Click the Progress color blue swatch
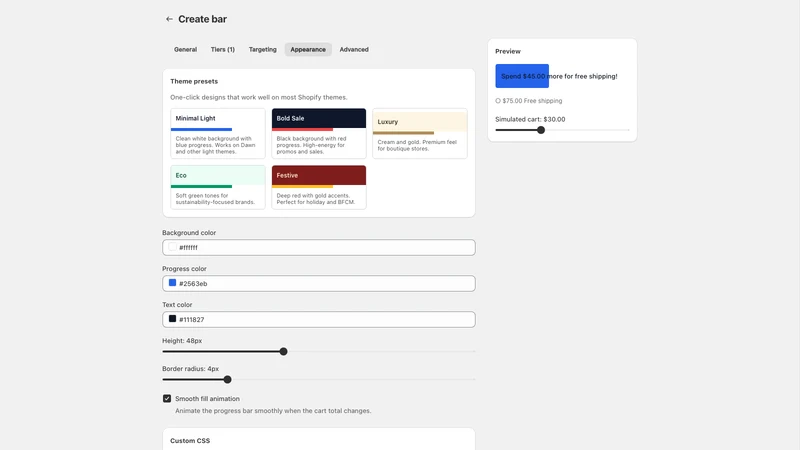 [x=172, y=283]
